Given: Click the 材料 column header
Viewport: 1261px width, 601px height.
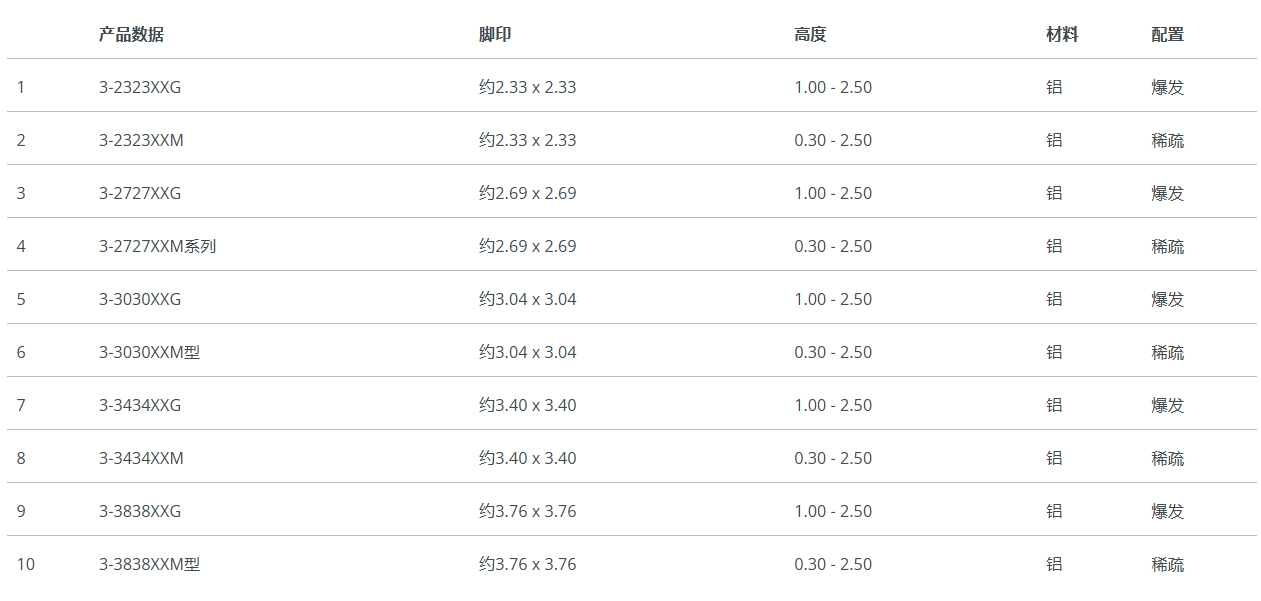Looking at the screenshot, I should coord(1062,35).
